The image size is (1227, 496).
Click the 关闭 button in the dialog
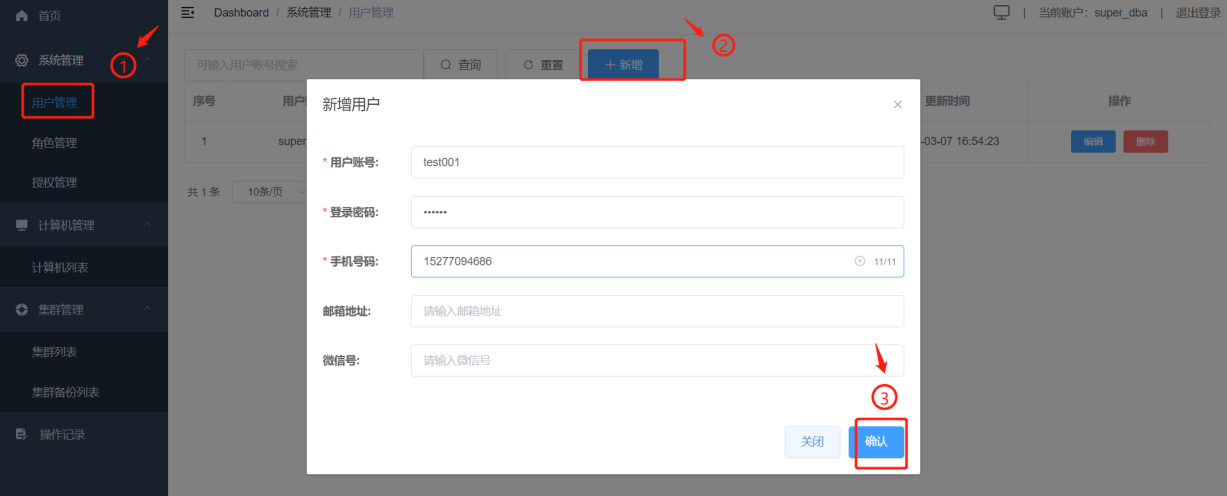[x=812, y=442]
